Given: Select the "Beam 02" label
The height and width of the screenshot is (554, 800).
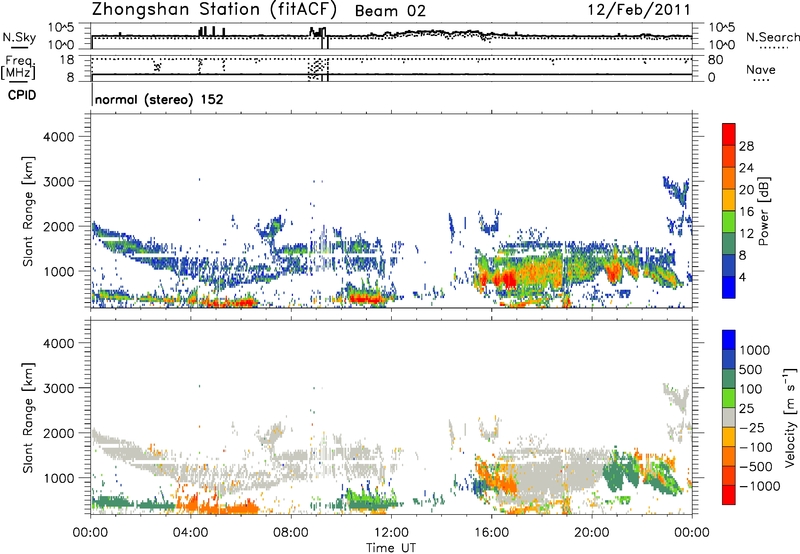Looking at the screenshot, I should click(390, 11).
